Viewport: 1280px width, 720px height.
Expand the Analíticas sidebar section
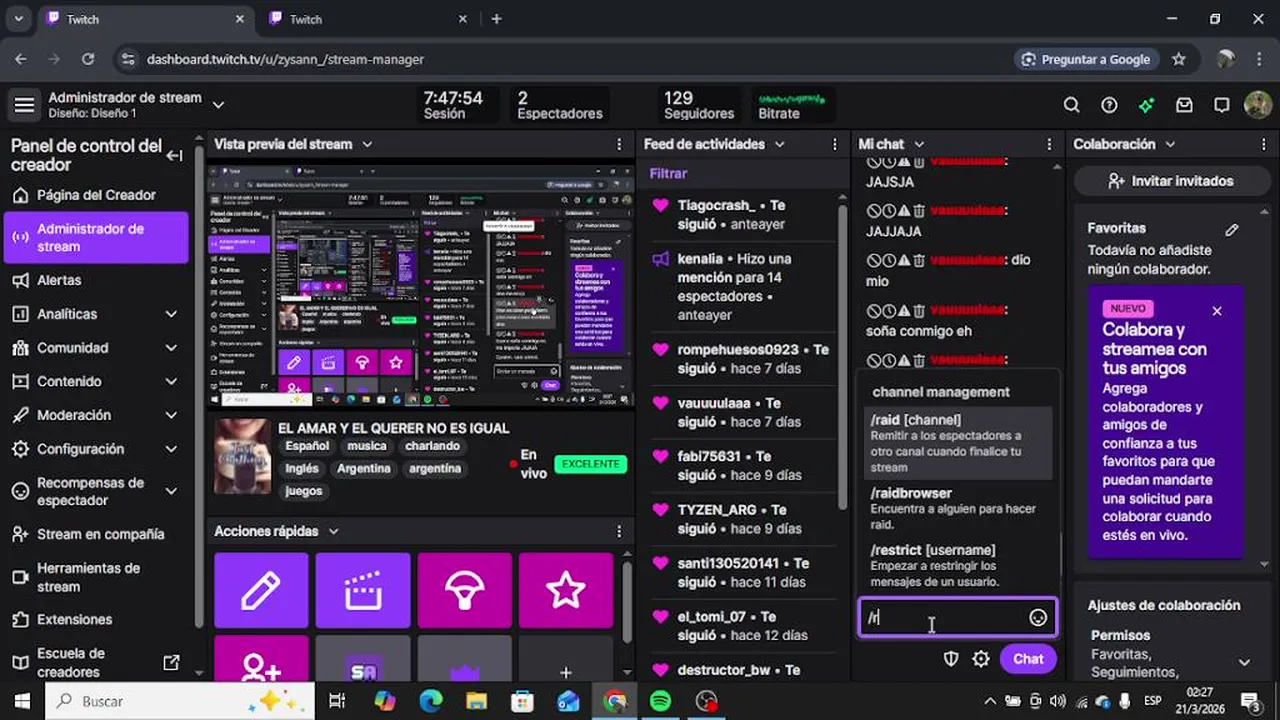pyautogui.click(x=171, y=314)
